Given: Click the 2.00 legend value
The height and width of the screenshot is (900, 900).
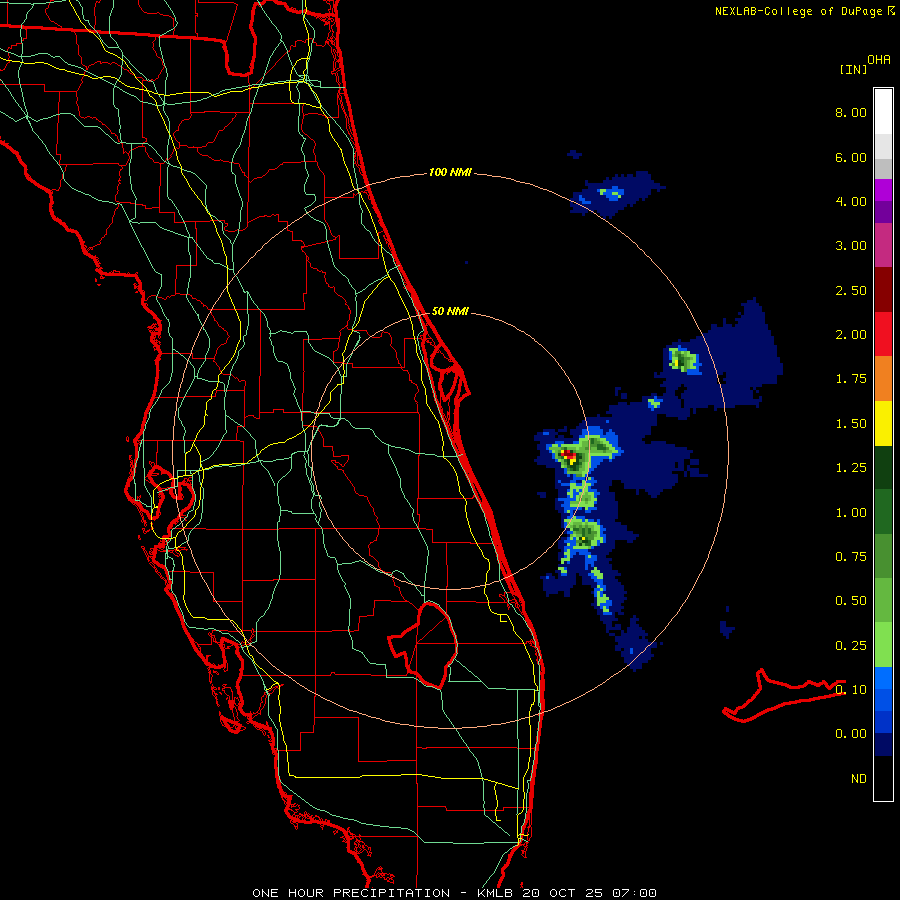Looking at the screenshot, I should click(x=851, y=335).
